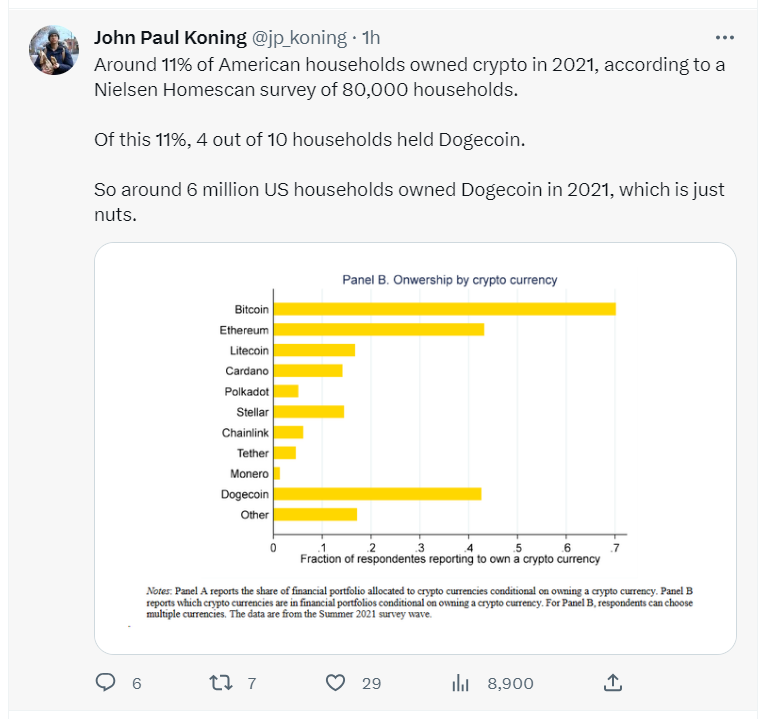Click the reply count number 6
The image size is (768, 719).
click(x=137, y=683)
